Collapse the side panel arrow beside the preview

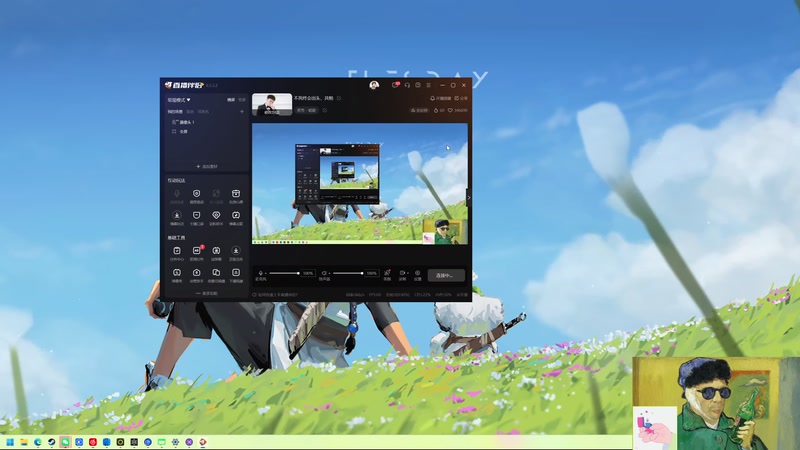(x=469, y=198)
